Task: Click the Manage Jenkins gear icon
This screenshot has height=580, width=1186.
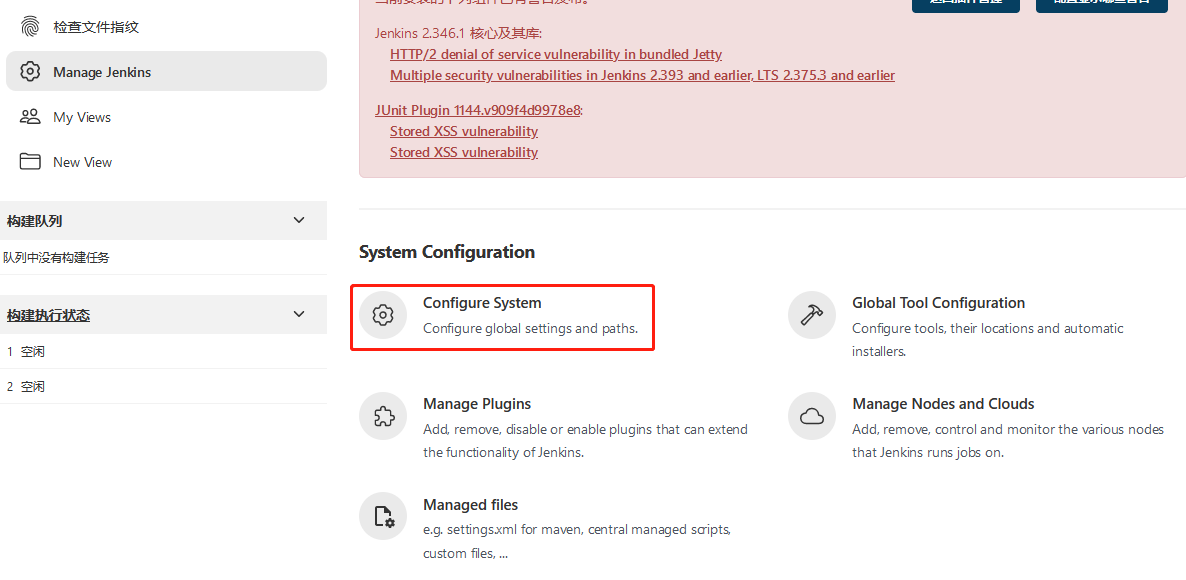Action: click(29, 72)
